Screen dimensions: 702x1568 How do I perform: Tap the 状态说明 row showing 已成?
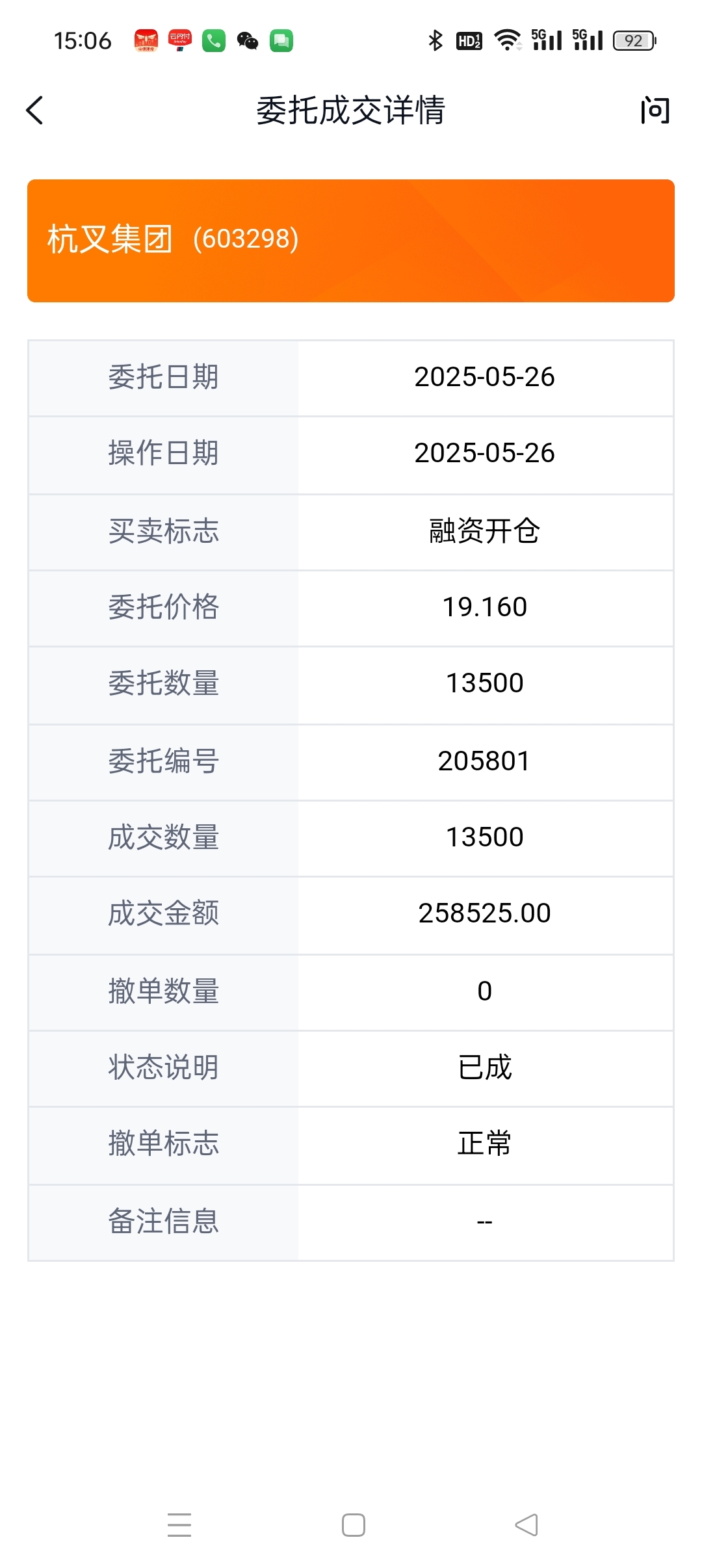351,1068
